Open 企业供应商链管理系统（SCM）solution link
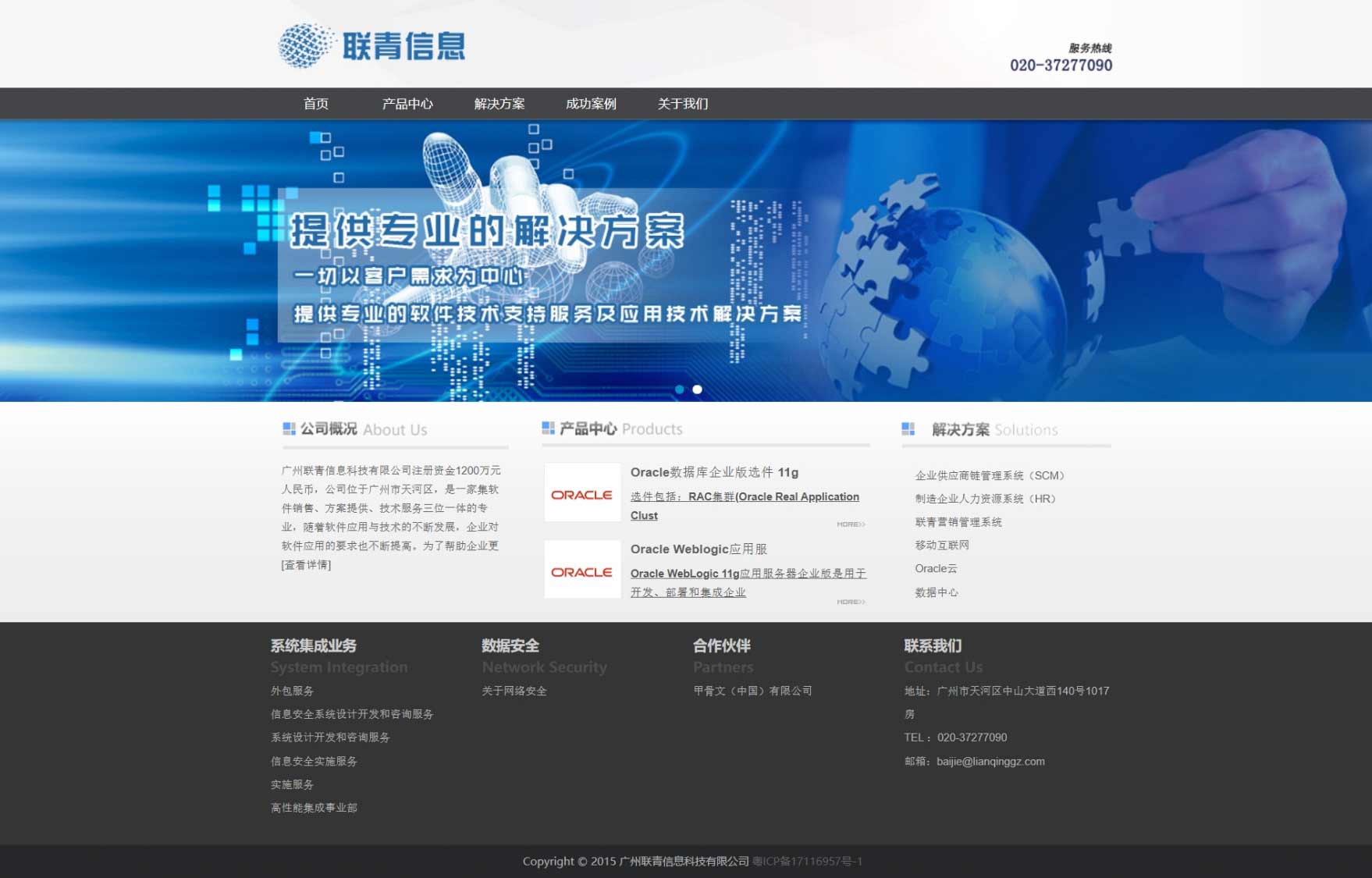The width and height of the screenshot is (1372, 878). pyautogui.click(x=990, y=475)
